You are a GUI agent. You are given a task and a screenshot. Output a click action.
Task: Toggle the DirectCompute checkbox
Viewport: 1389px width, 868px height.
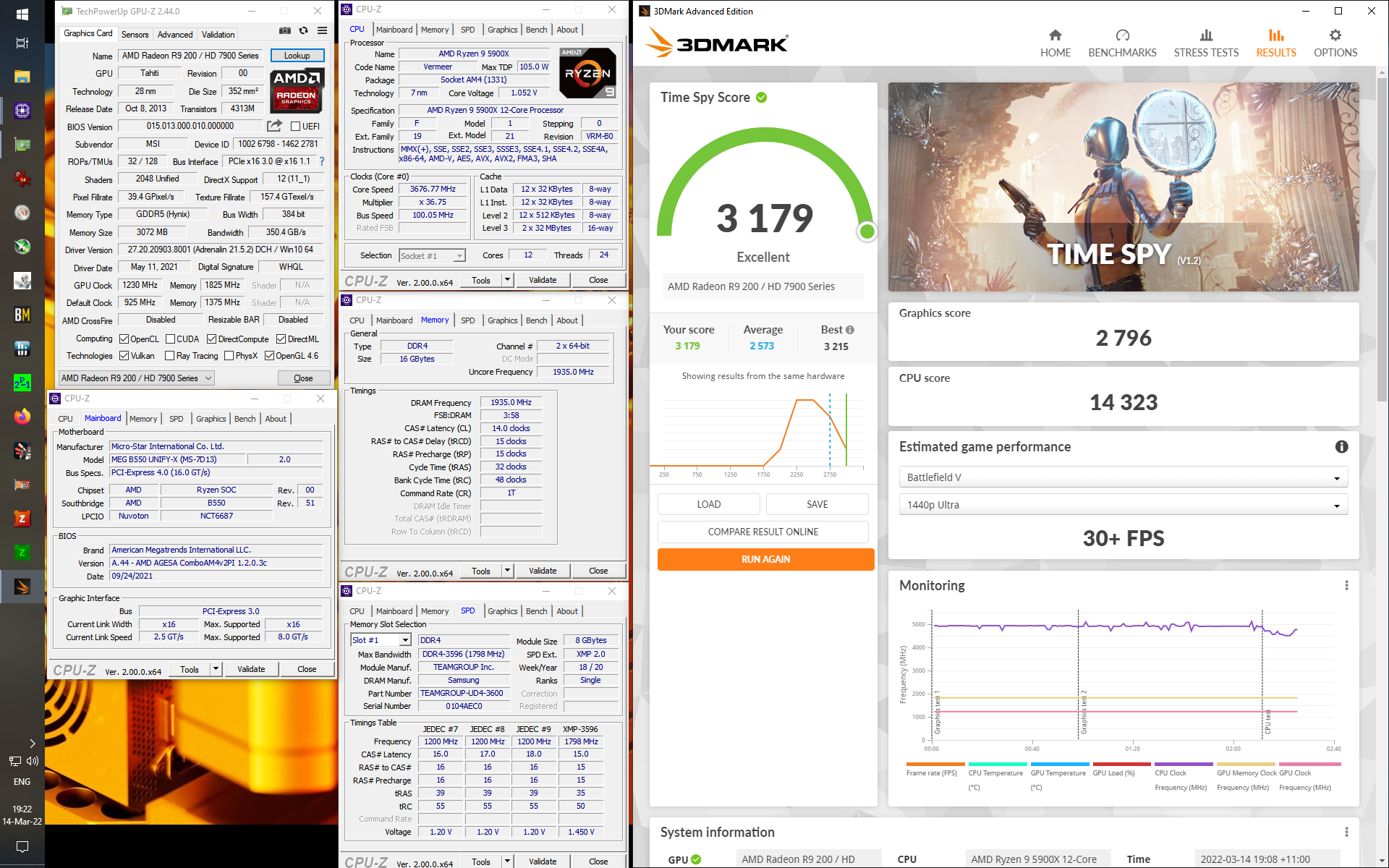[211, 339]
